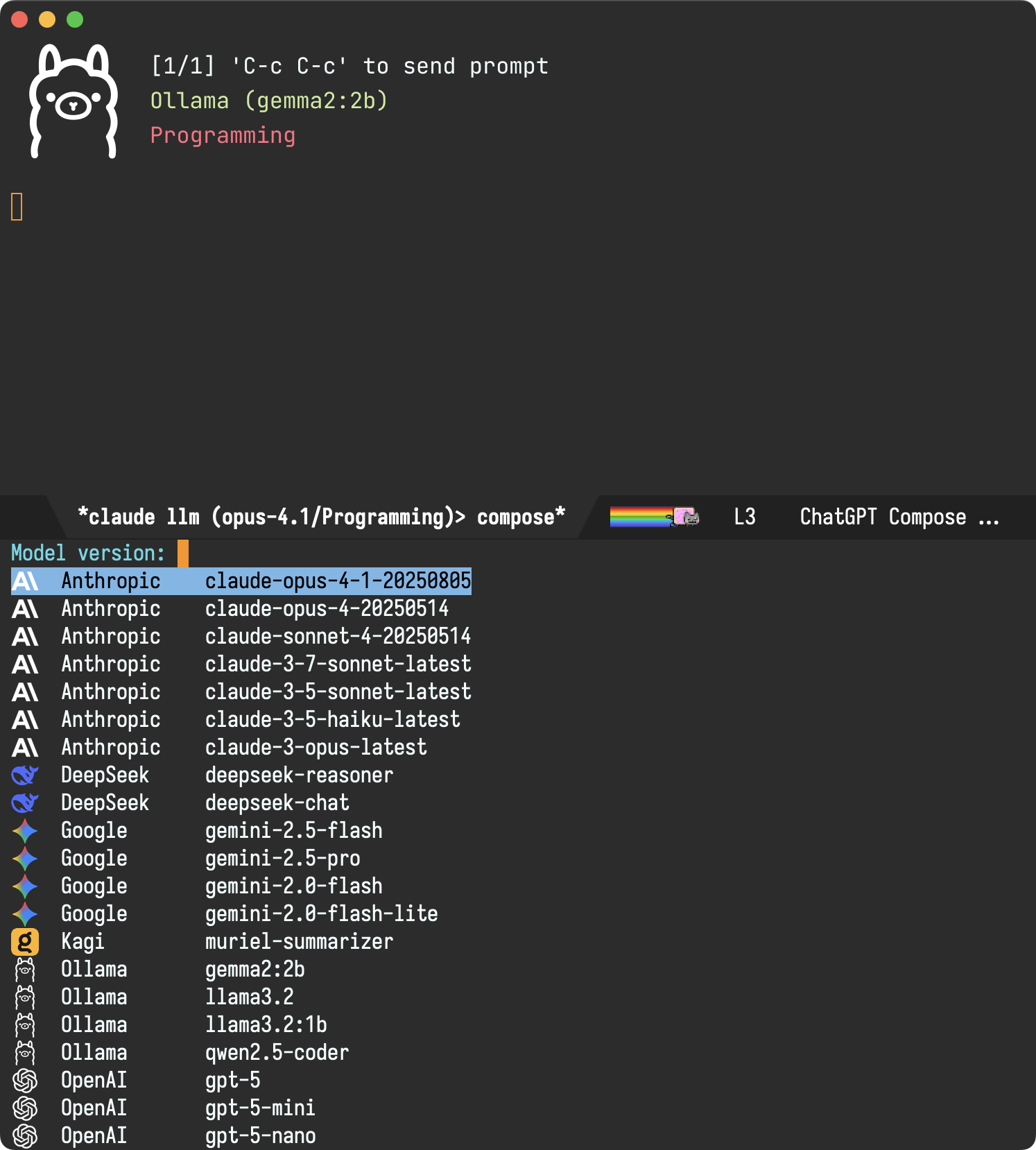Click Ollama icon beside llama3.2
The image size is (1036, 1150).
point(25,997)
